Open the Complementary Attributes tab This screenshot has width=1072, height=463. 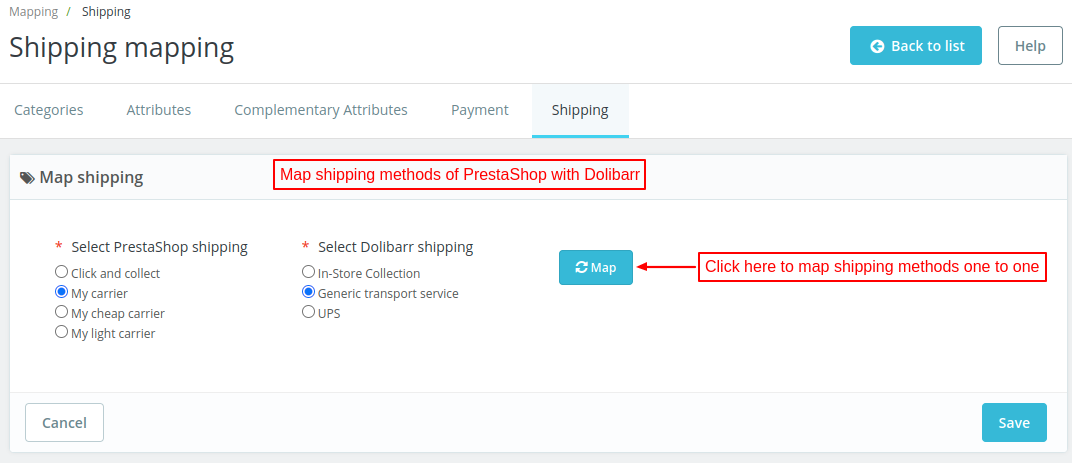pyautogui.click(x=321, y=110)
